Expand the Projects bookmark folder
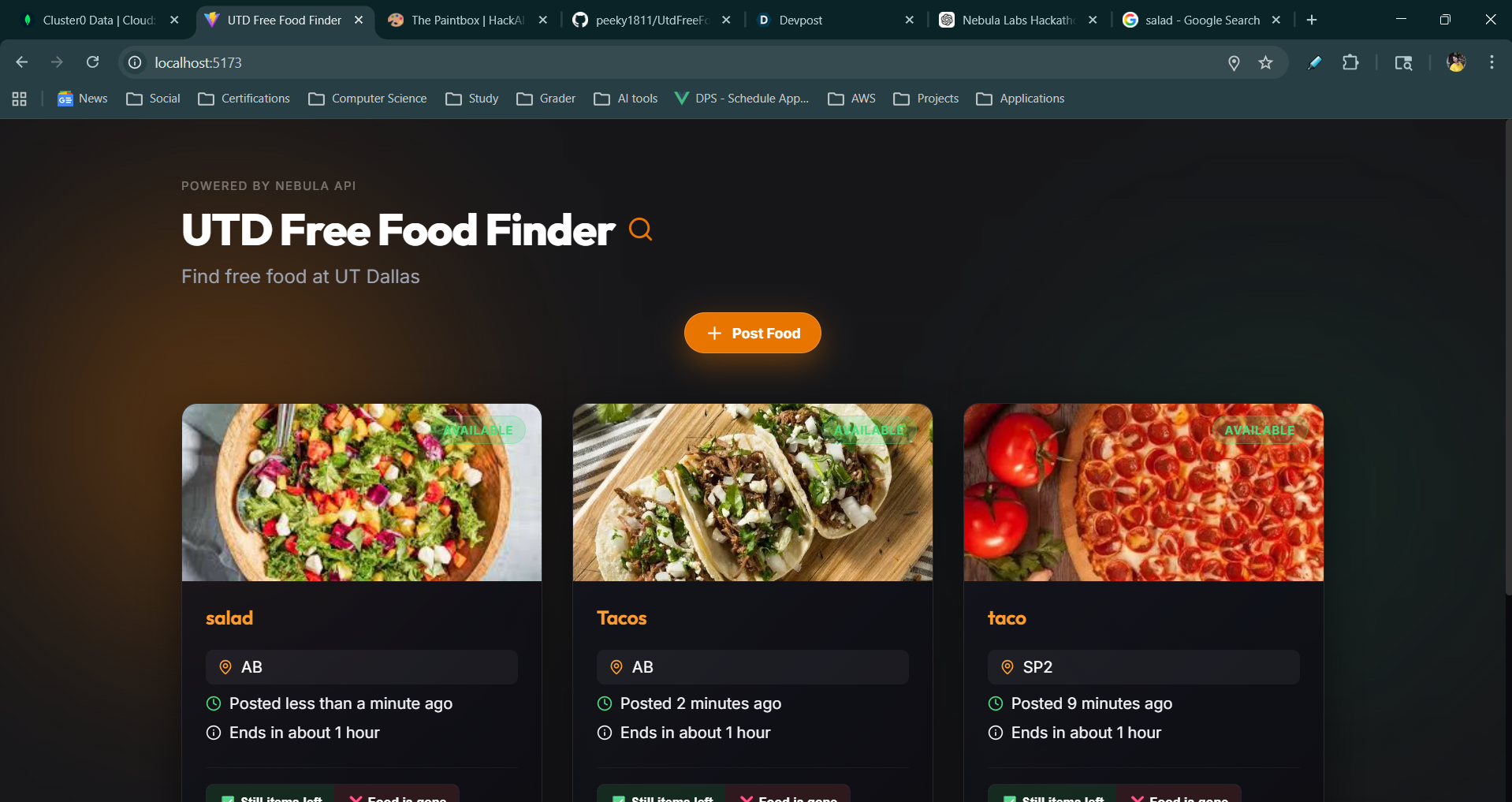This screenshot has width=1512, height=802. coord(926,99)
